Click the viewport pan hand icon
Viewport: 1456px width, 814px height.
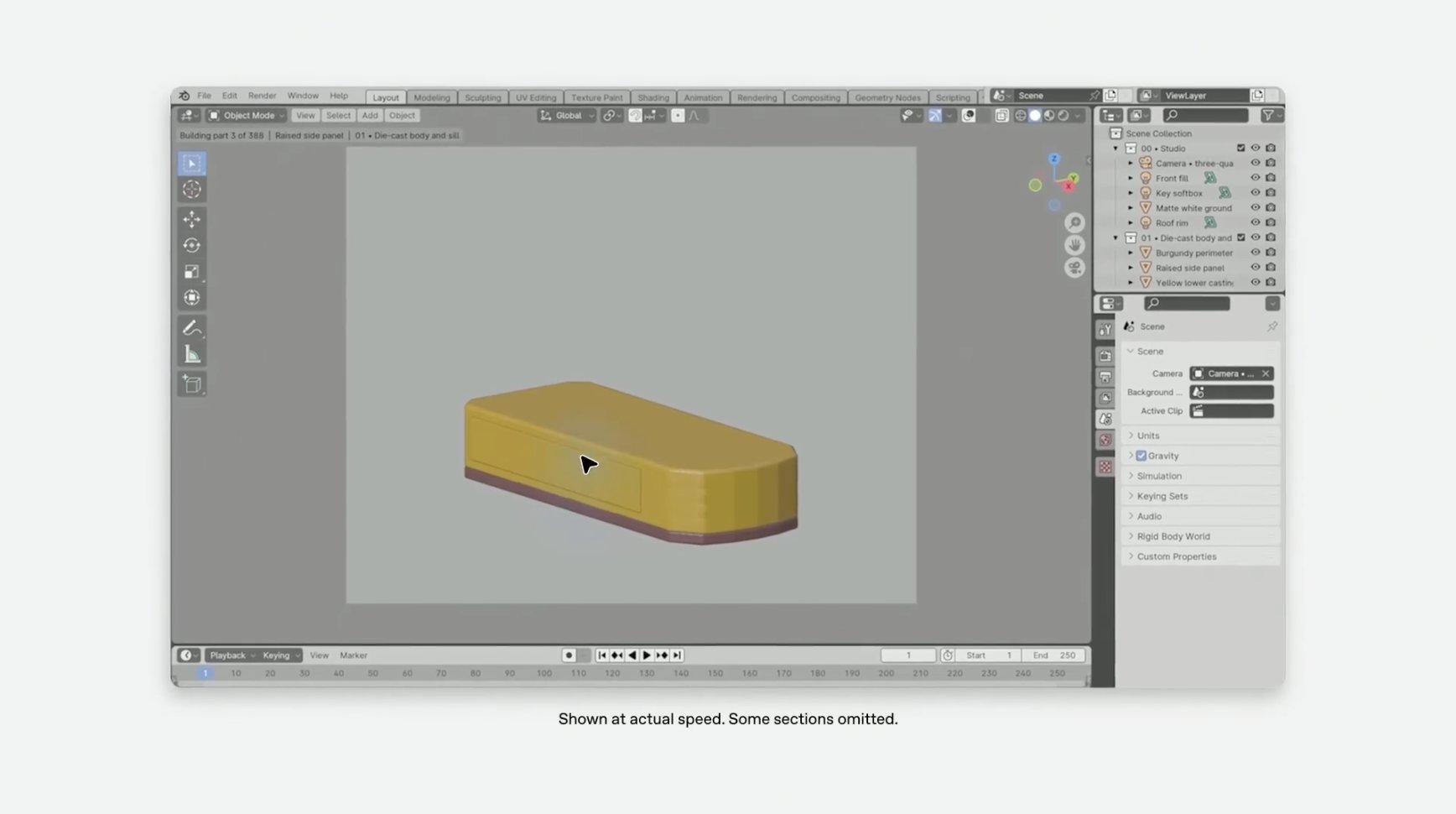(1074, 245)
